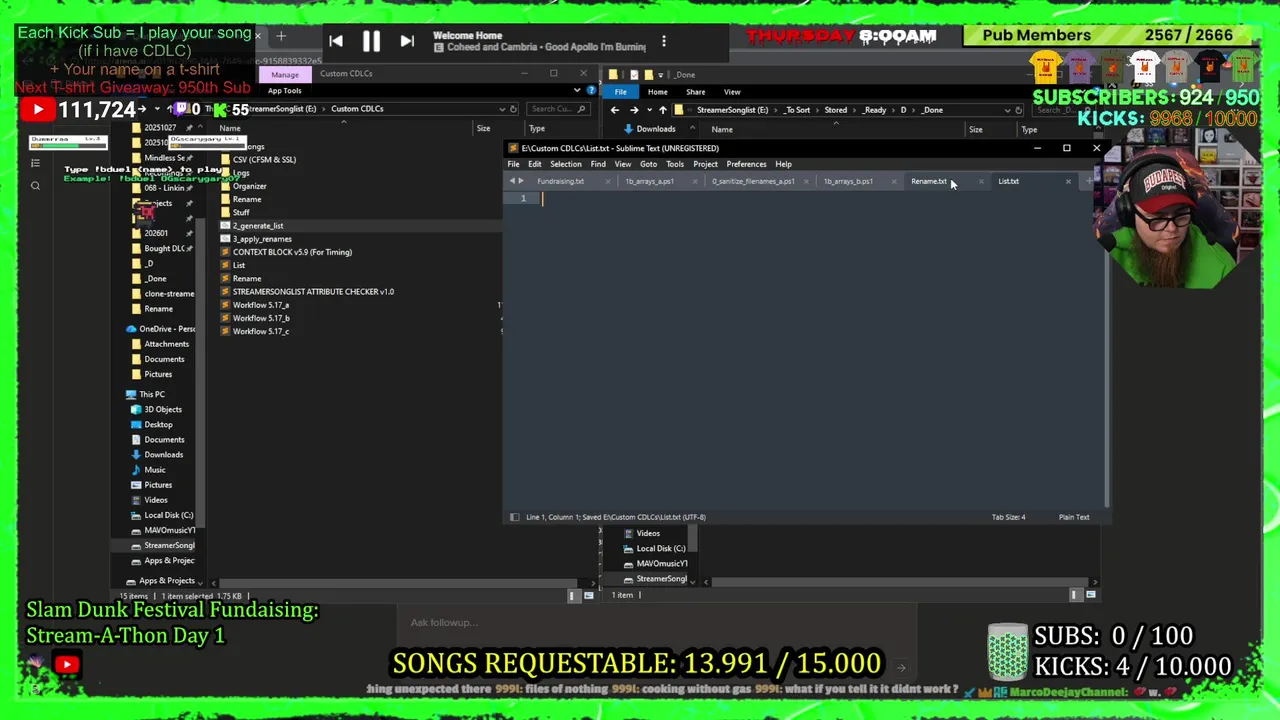Image resolution: width=1280 pixels, height=720 pixels.
Task: Change Plain Text syntax selector
Action: tap(1074, 517)
